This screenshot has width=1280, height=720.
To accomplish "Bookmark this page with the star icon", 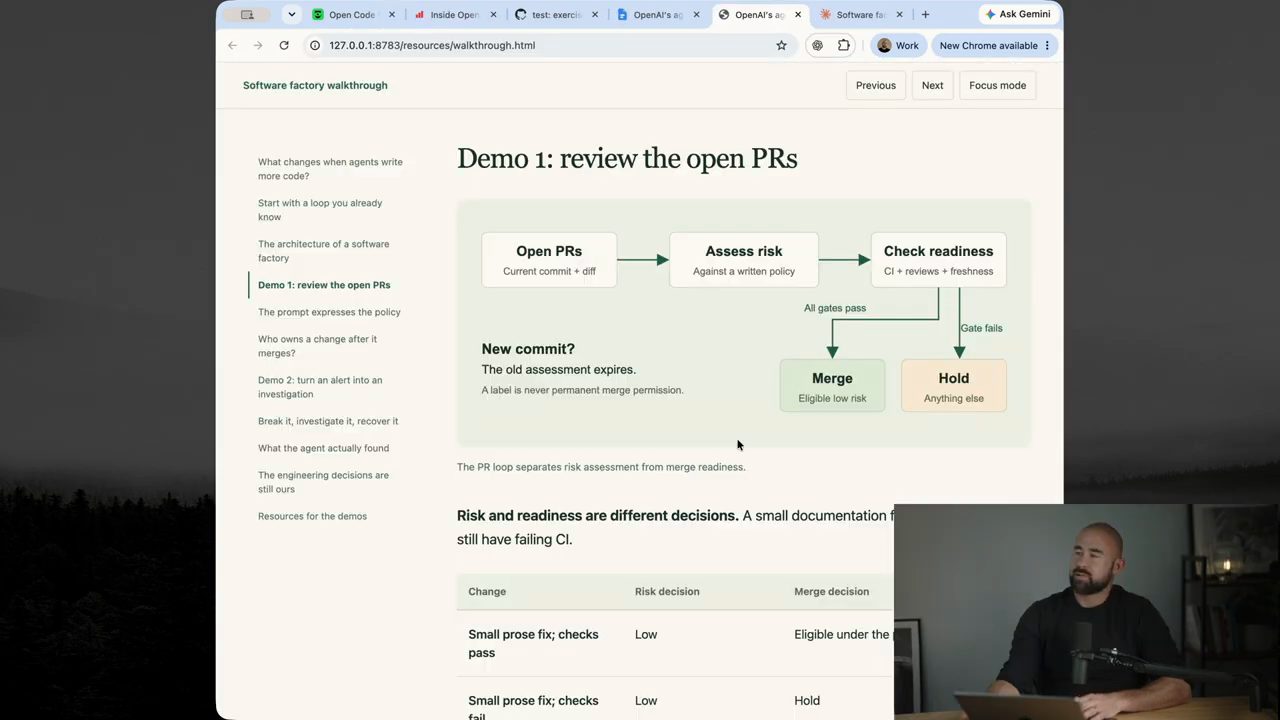I will tap(781, 45).
